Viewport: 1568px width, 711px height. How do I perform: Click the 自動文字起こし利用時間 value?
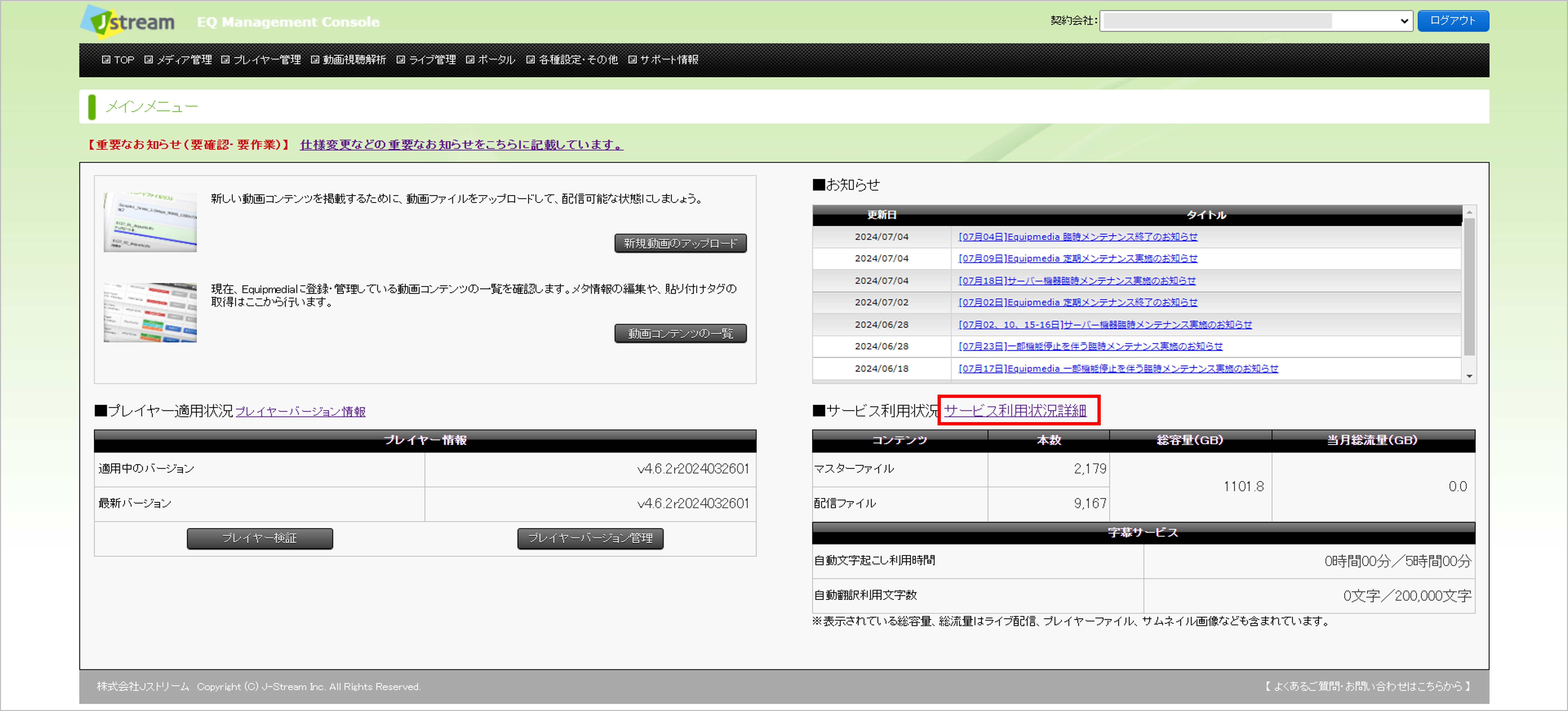1398,561
